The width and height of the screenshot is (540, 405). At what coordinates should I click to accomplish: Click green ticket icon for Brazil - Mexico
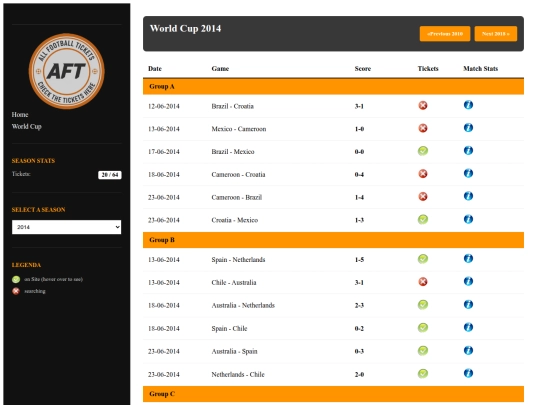coord(423,151)
